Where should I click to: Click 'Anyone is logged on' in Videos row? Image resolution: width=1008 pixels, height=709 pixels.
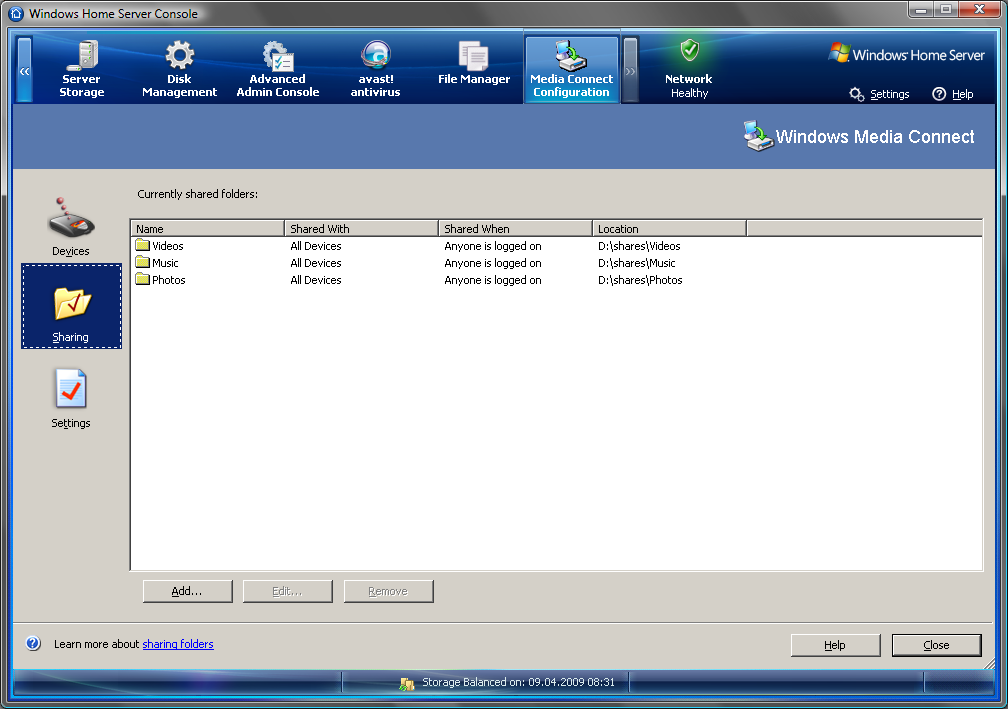click(x=492, y=246)
